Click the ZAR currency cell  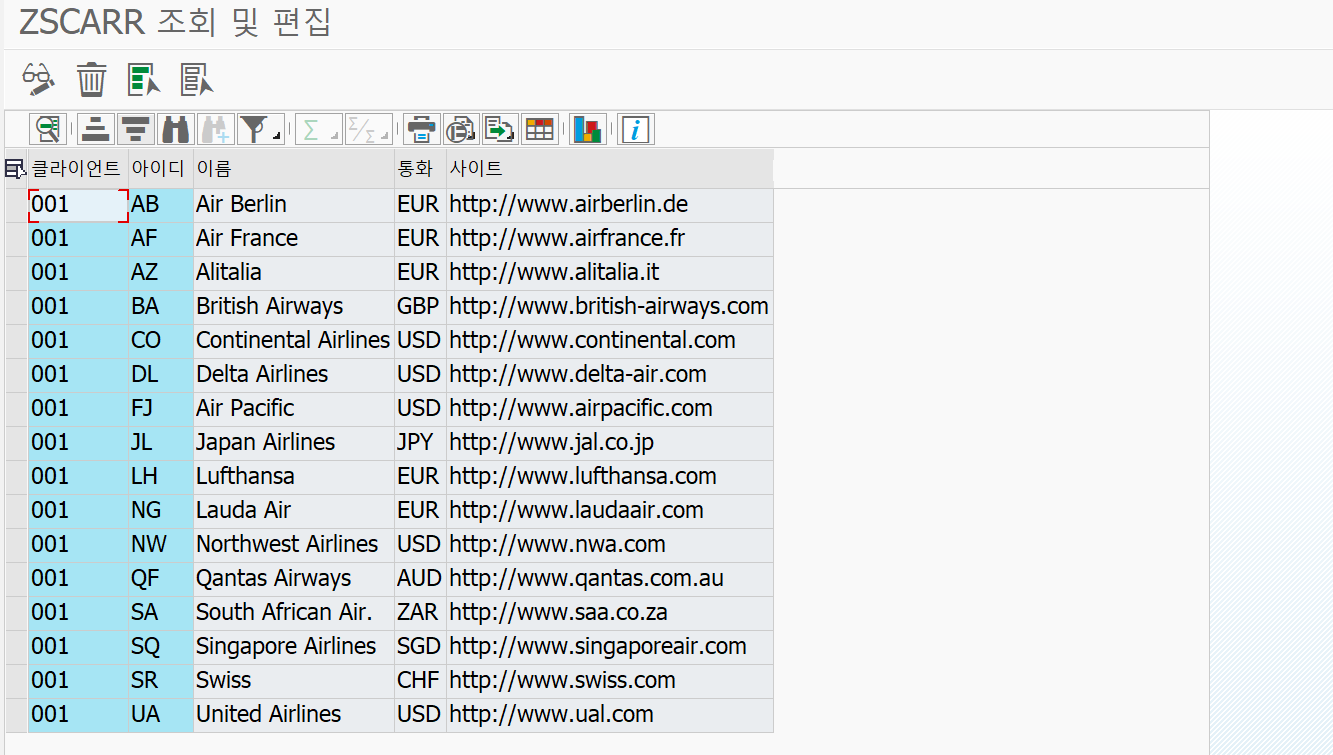coord(420,613)
